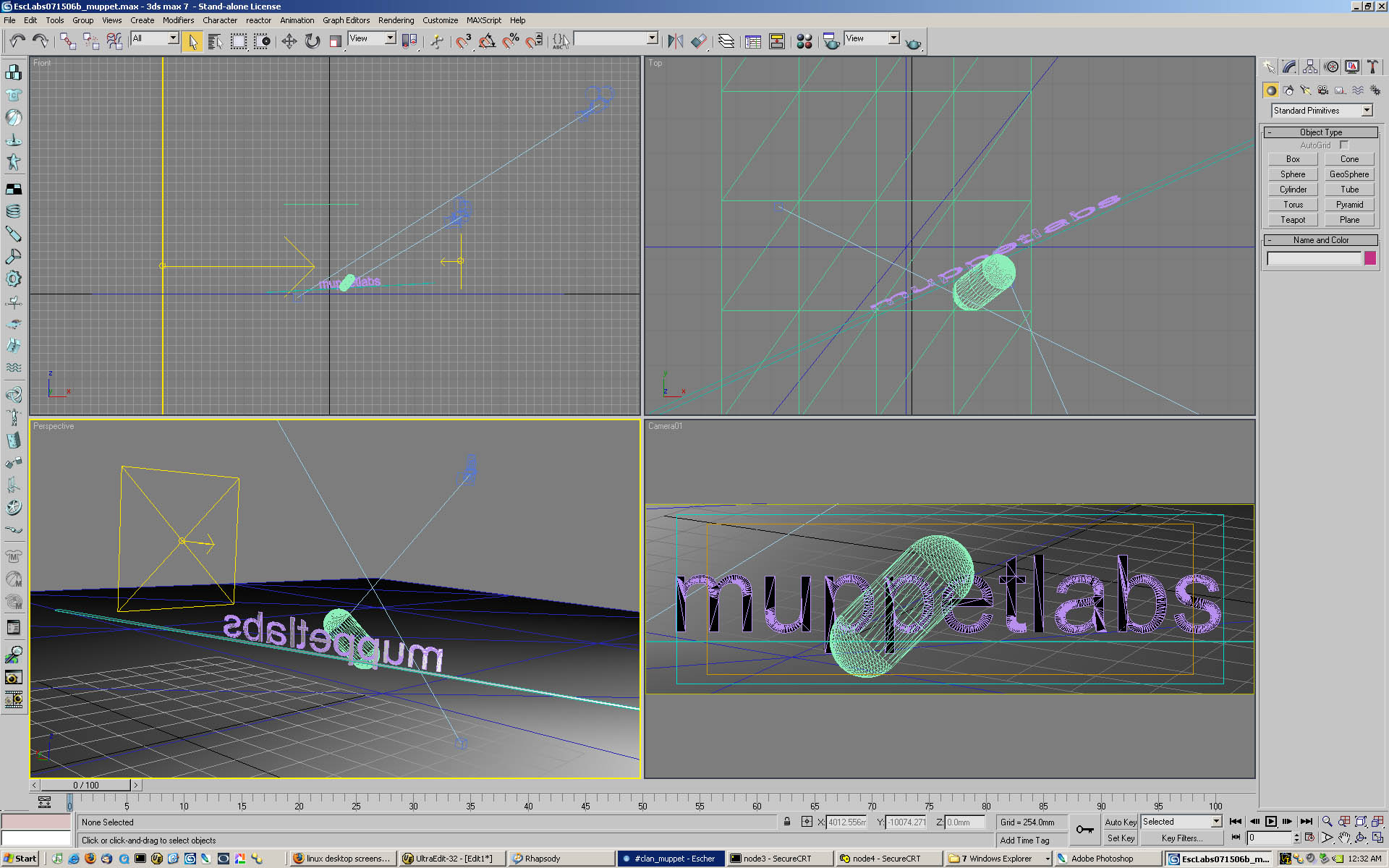The height and width of the screenshot is (868, 1389).
Task: Click the Play Animation button
Action: (x=1271, y=821)
